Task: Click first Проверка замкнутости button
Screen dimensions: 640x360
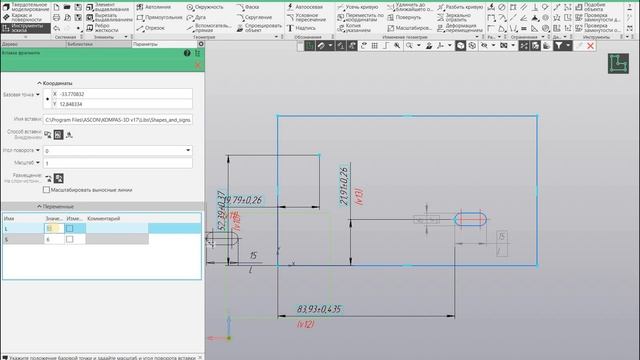Action: tap(598, 17)
